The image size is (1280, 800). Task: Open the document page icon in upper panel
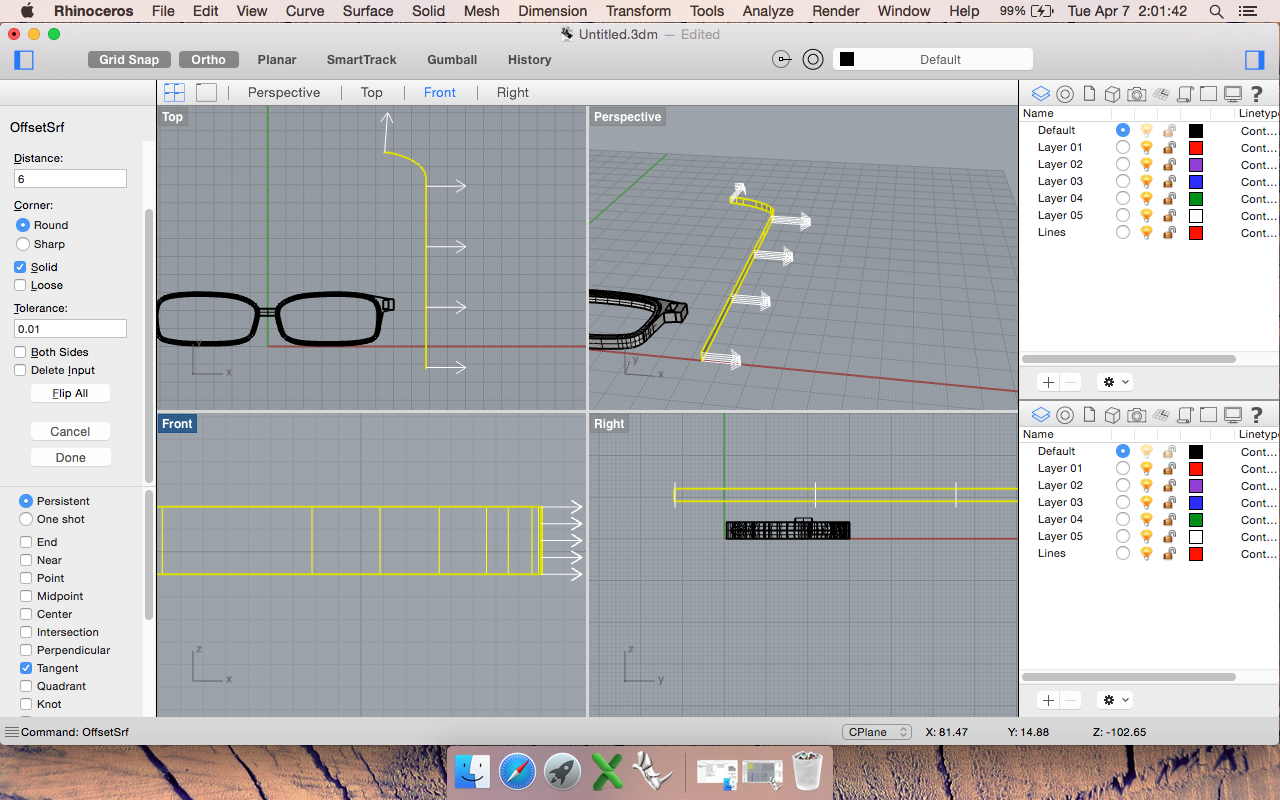coord(1089,94)
